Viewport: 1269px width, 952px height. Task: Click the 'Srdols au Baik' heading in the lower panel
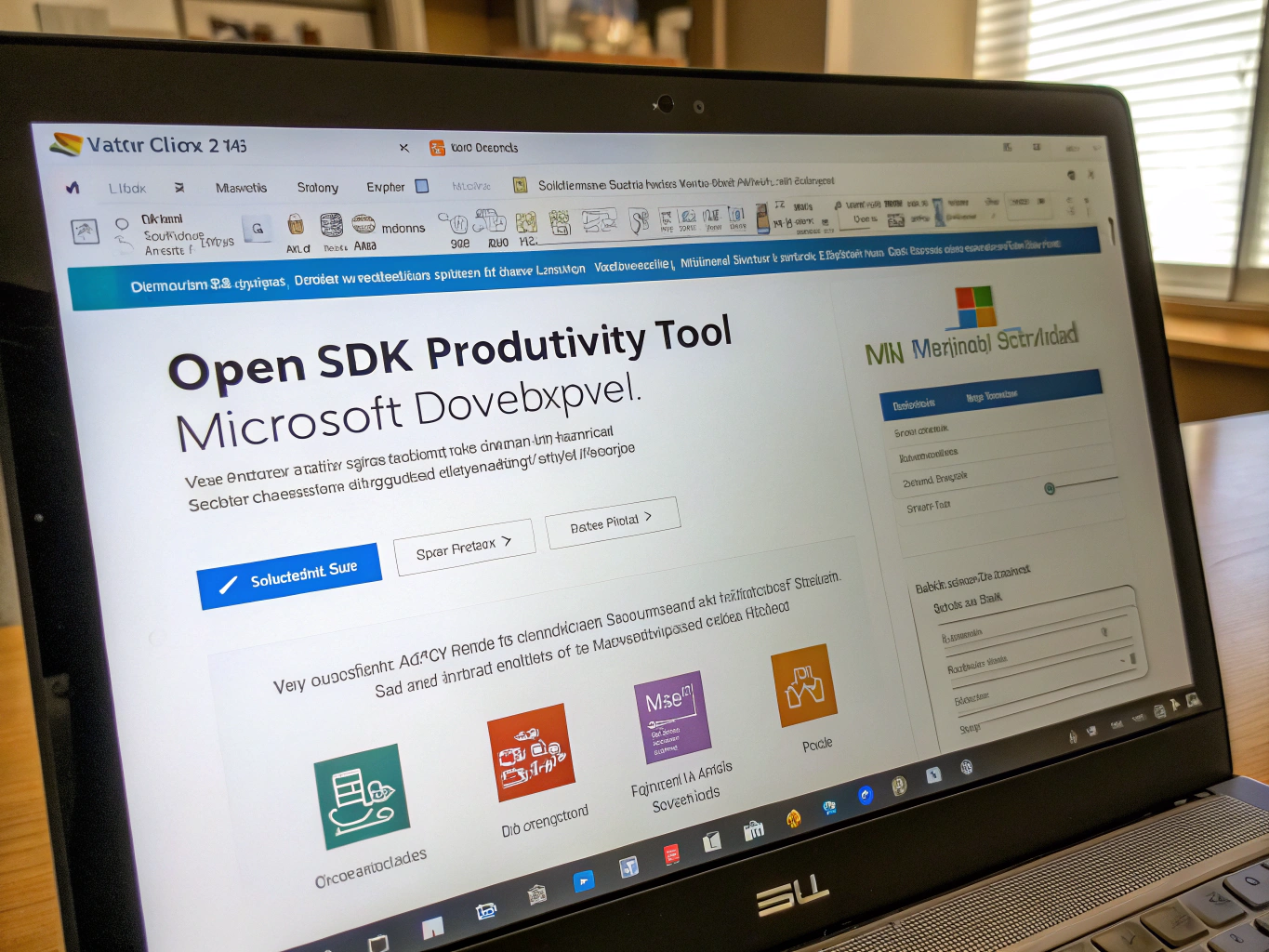pyautogui.click(x=968, y=602)
